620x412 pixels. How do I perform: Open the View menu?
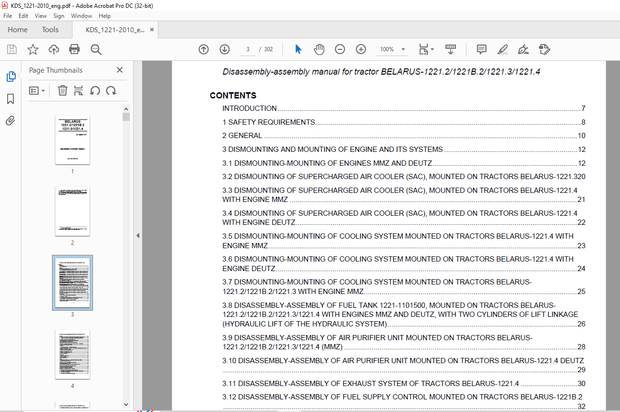click(41, 16)
